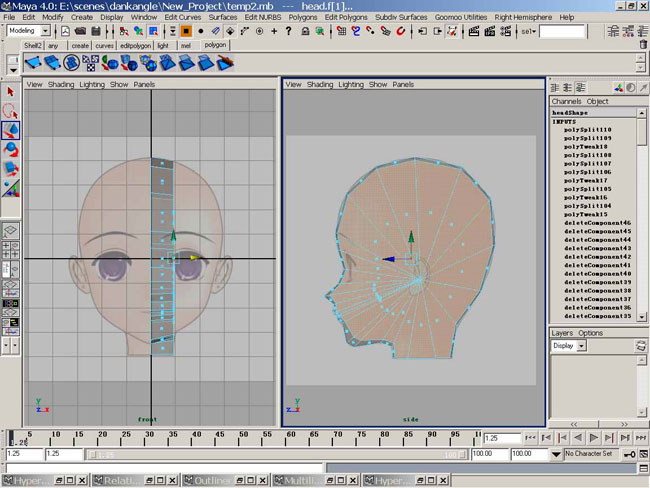Click the lock selection icon

(305, 31)
